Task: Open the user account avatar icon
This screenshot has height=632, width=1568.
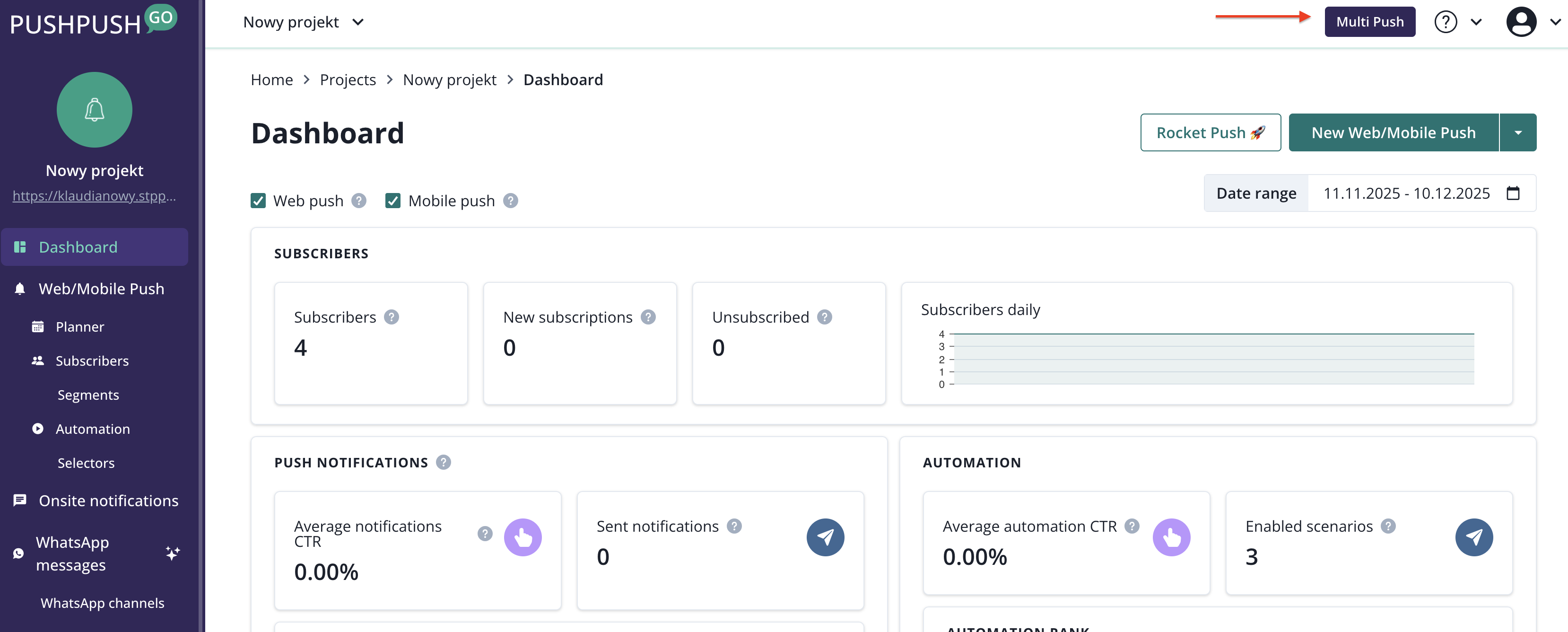Action: (1521, 22)
